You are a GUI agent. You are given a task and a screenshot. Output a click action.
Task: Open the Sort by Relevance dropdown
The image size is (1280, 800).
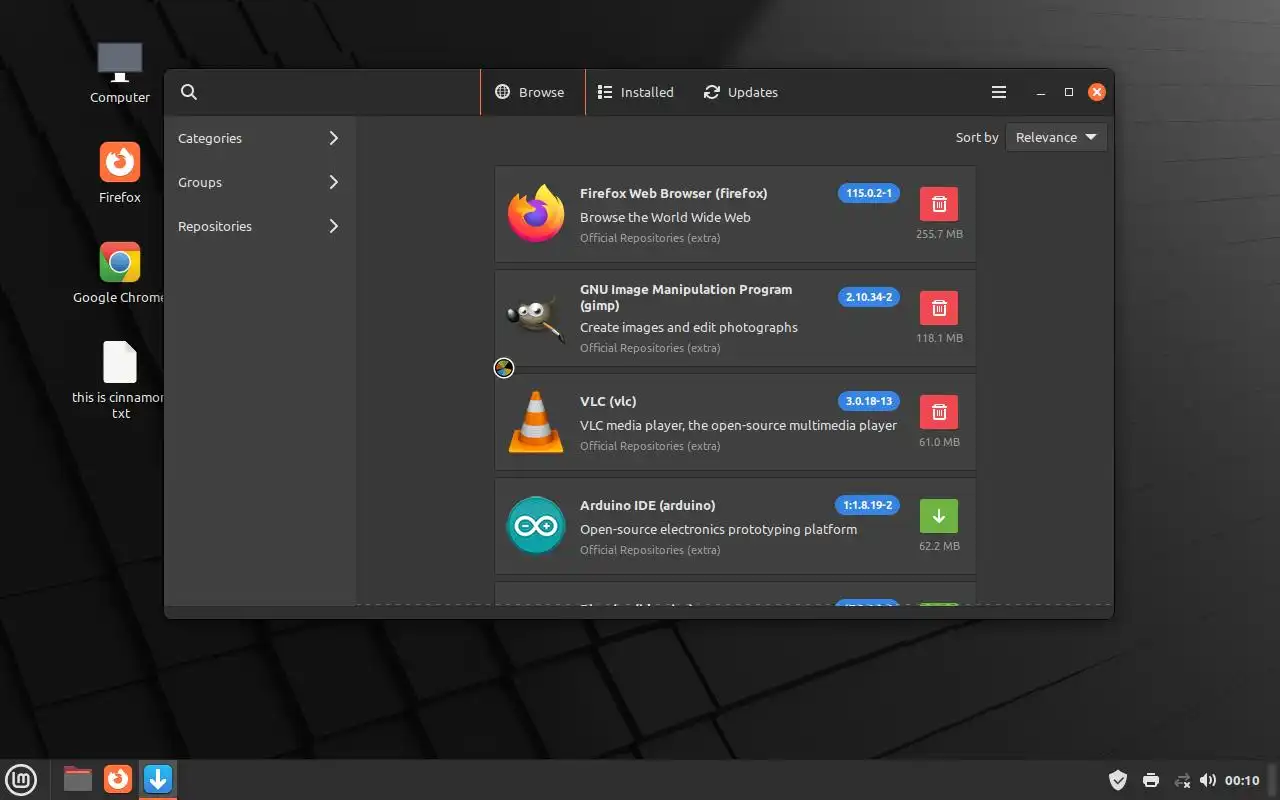point(1056,137)
